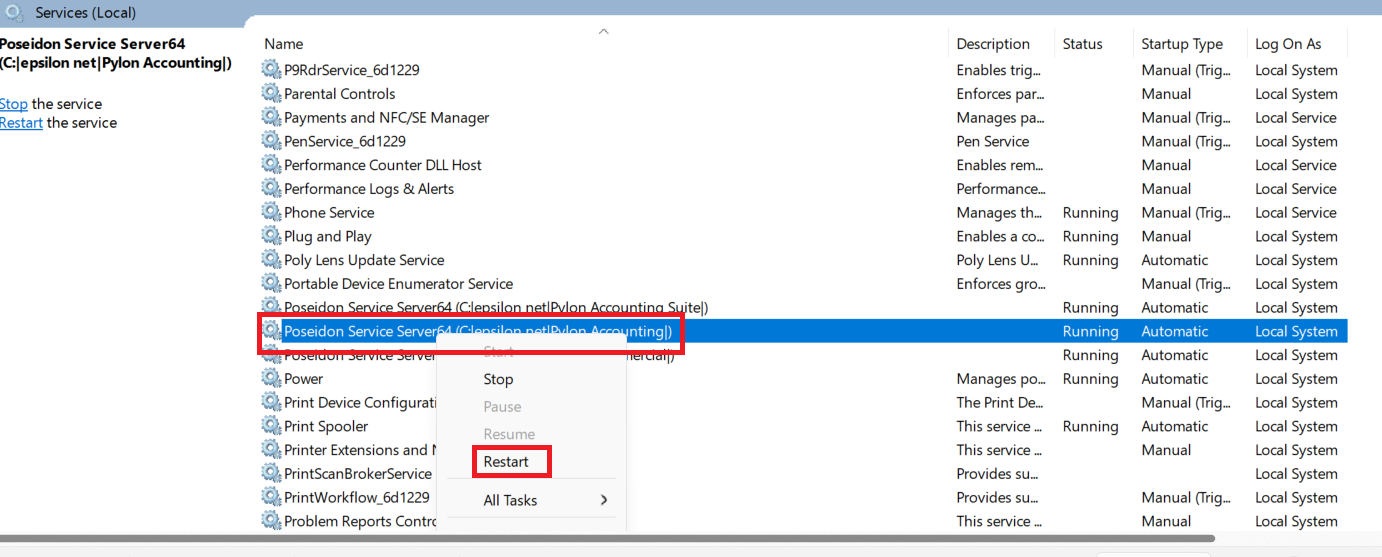Click the Poly Lens Update Service icon
1382x557 pixels.
(x=271, y=260)
